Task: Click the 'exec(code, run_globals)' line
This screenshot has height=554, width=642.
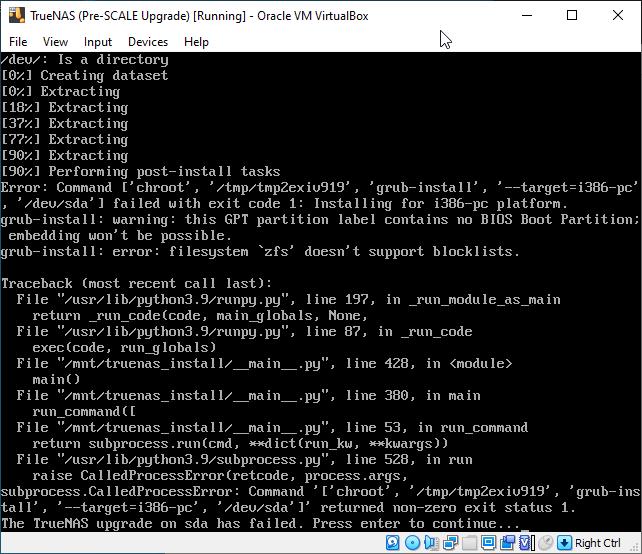Action: pos(124,348)
